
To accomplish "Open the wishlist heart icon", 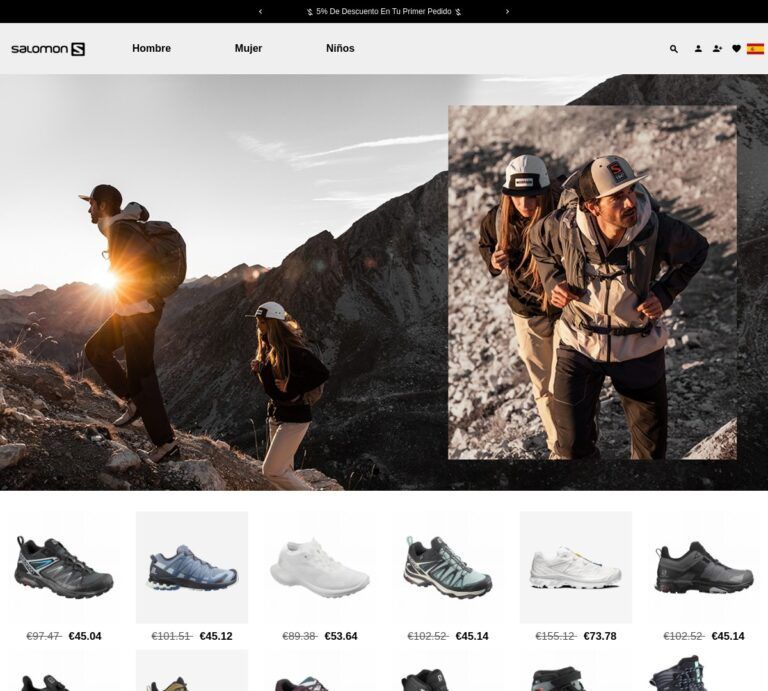I will (x=736, y=48).
